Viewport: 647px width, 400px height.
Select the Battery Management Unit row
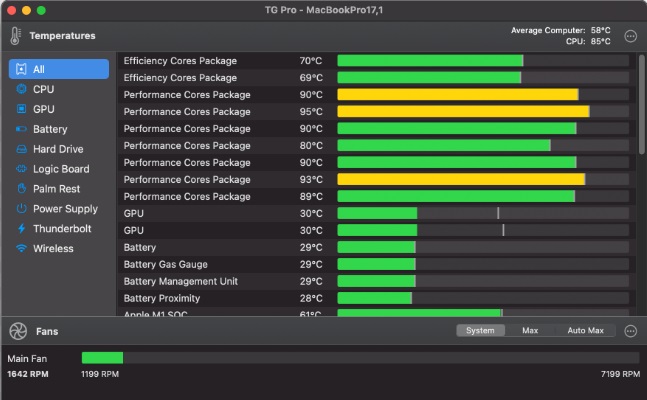pos(376,281)
